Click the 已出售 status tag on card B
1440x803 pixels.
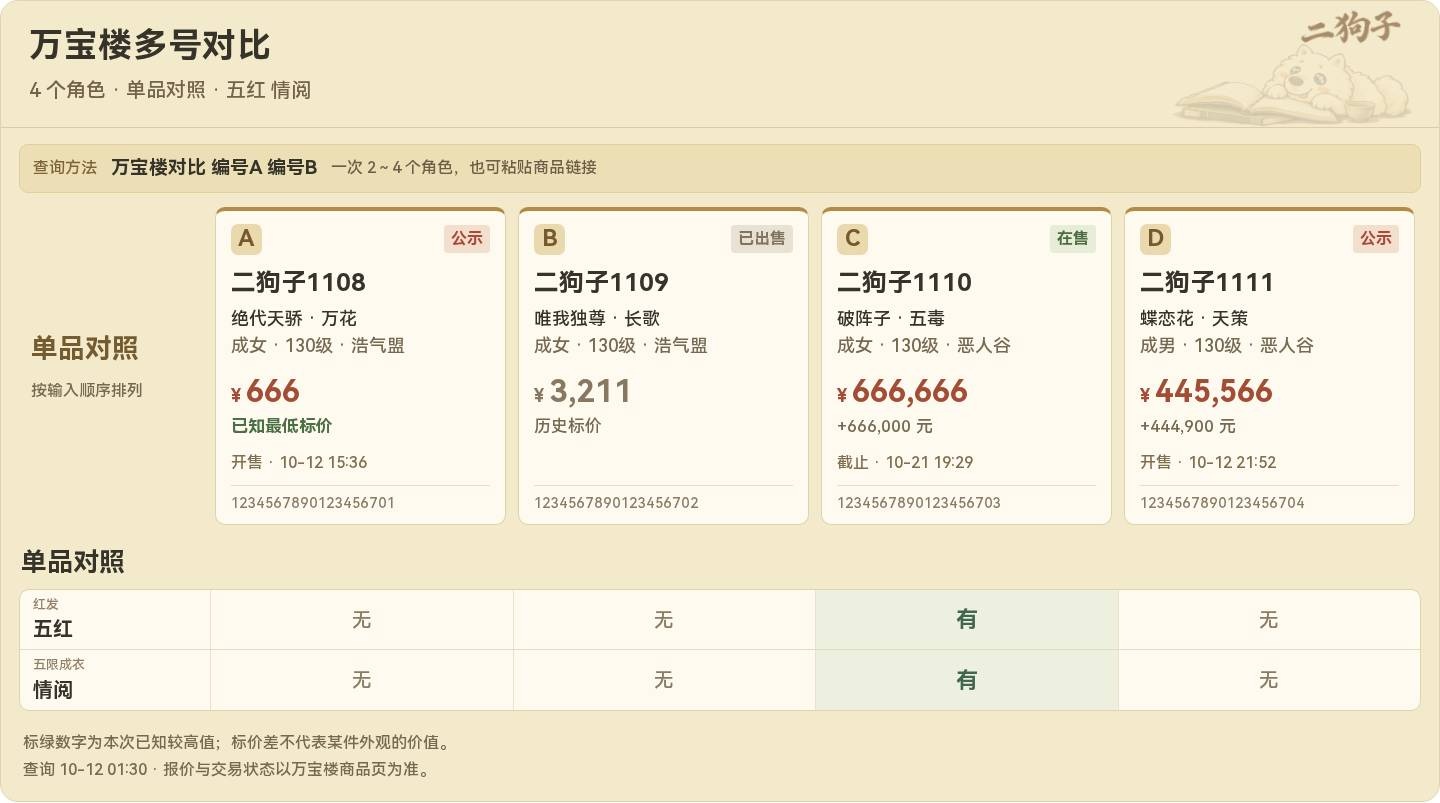(762, 238)
